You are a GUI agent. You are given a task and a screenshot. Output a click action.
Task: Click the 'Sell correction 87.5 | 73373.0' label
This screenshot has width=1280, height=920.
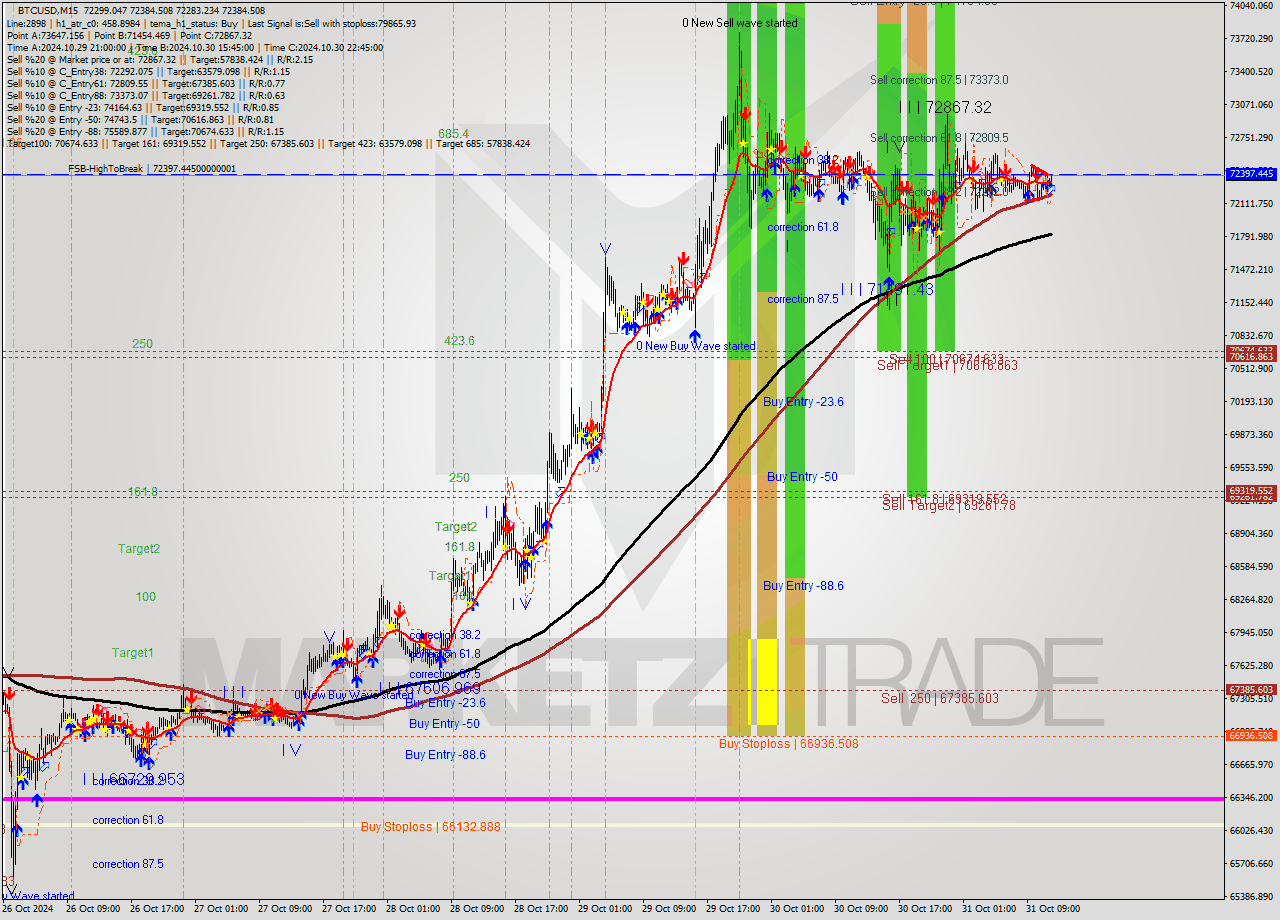[x=939, y=80]
